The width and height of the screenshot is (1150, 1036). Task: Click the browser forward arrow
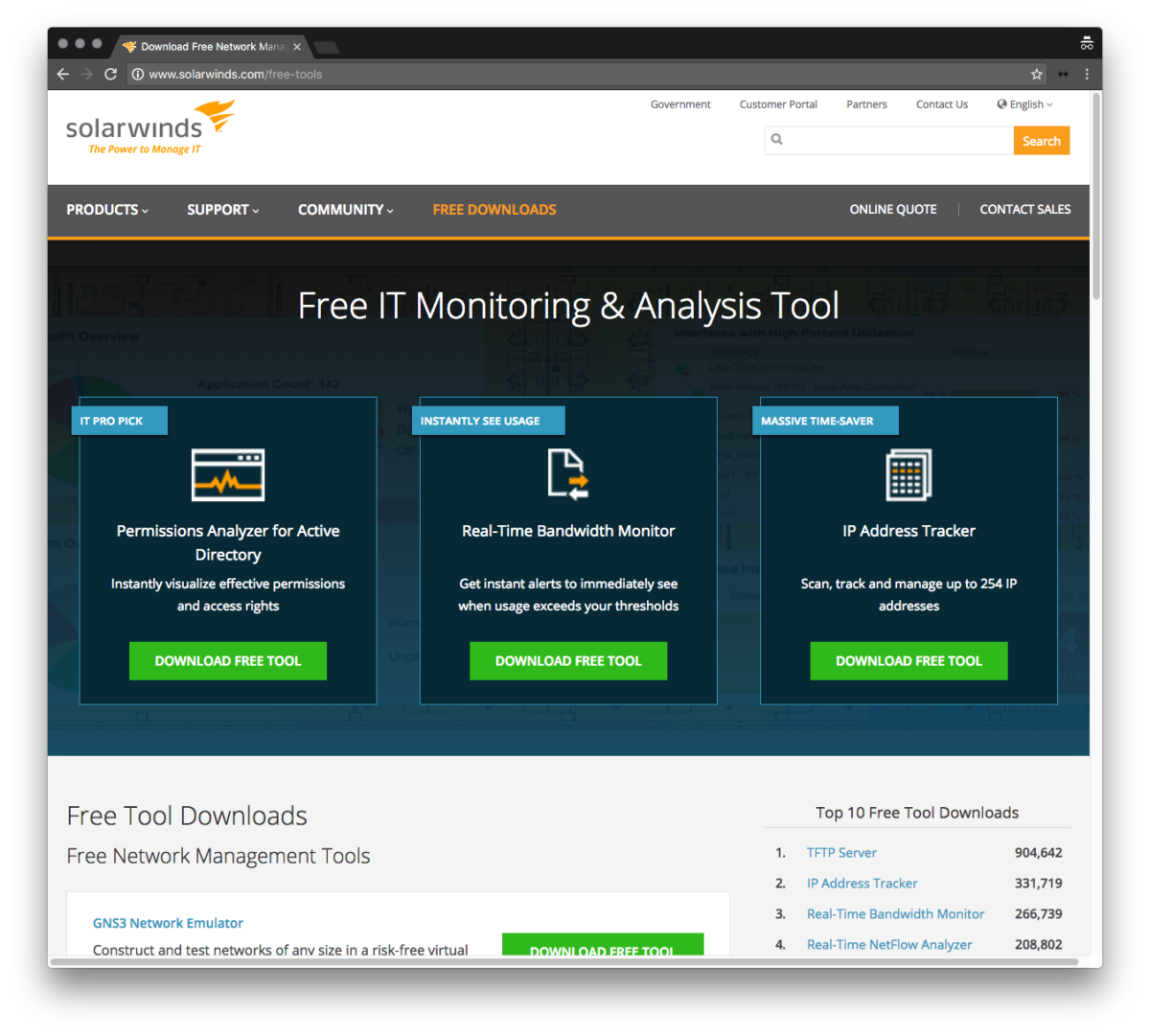[87, 74]
